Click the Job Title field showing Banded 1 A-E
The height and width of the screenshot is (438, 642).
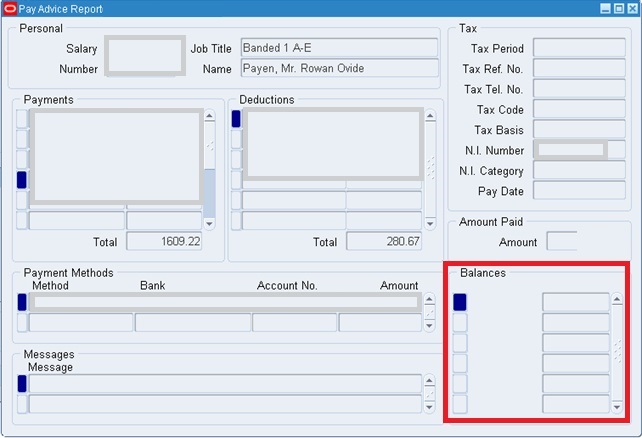tap(339, 48)
